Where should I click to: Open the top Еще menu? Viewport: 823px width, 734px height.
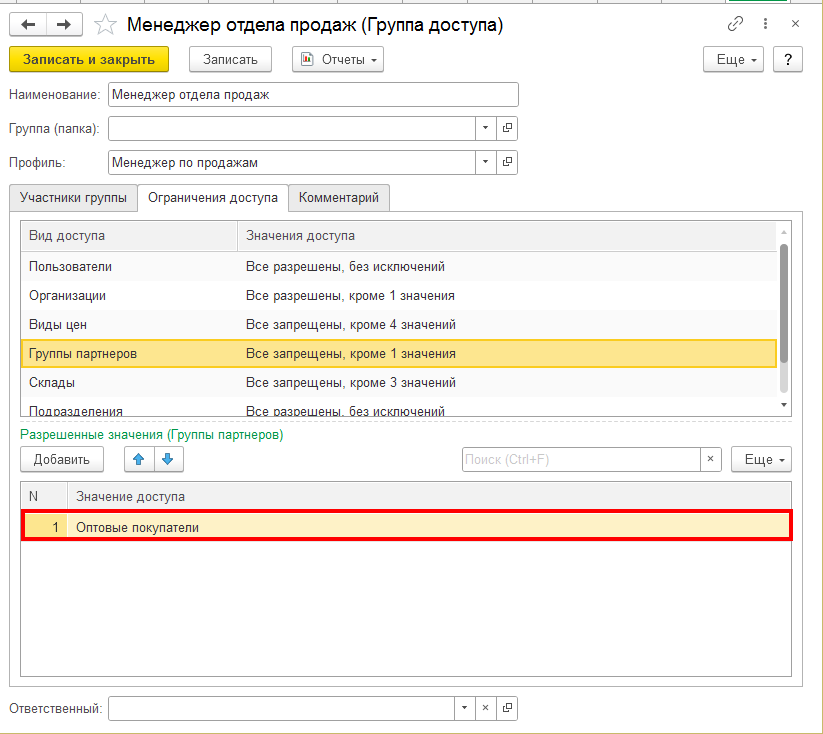(x=735, y=59)
